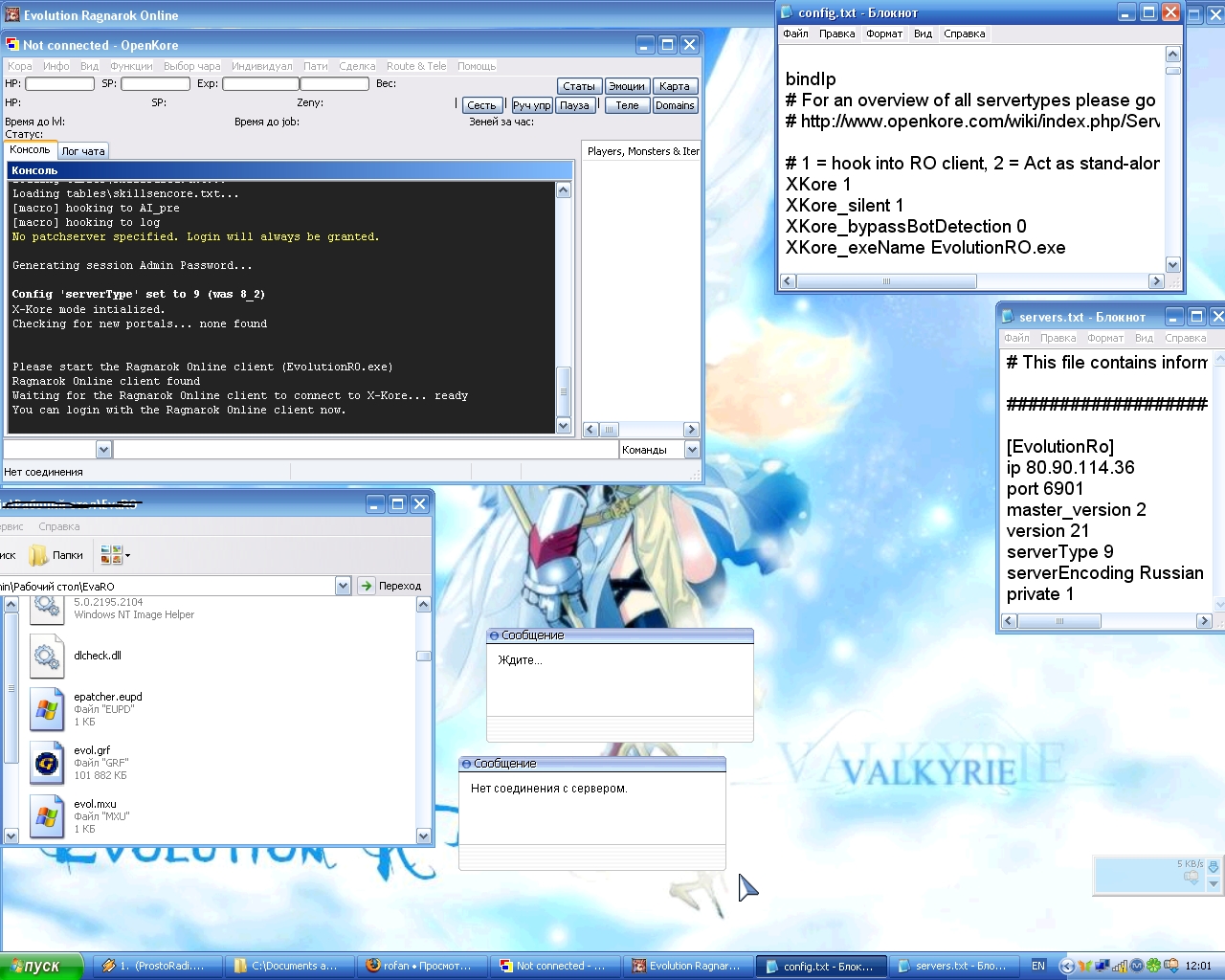Click the Переход go button
The width and height of the screenshot is (1225, 980).
390,586
